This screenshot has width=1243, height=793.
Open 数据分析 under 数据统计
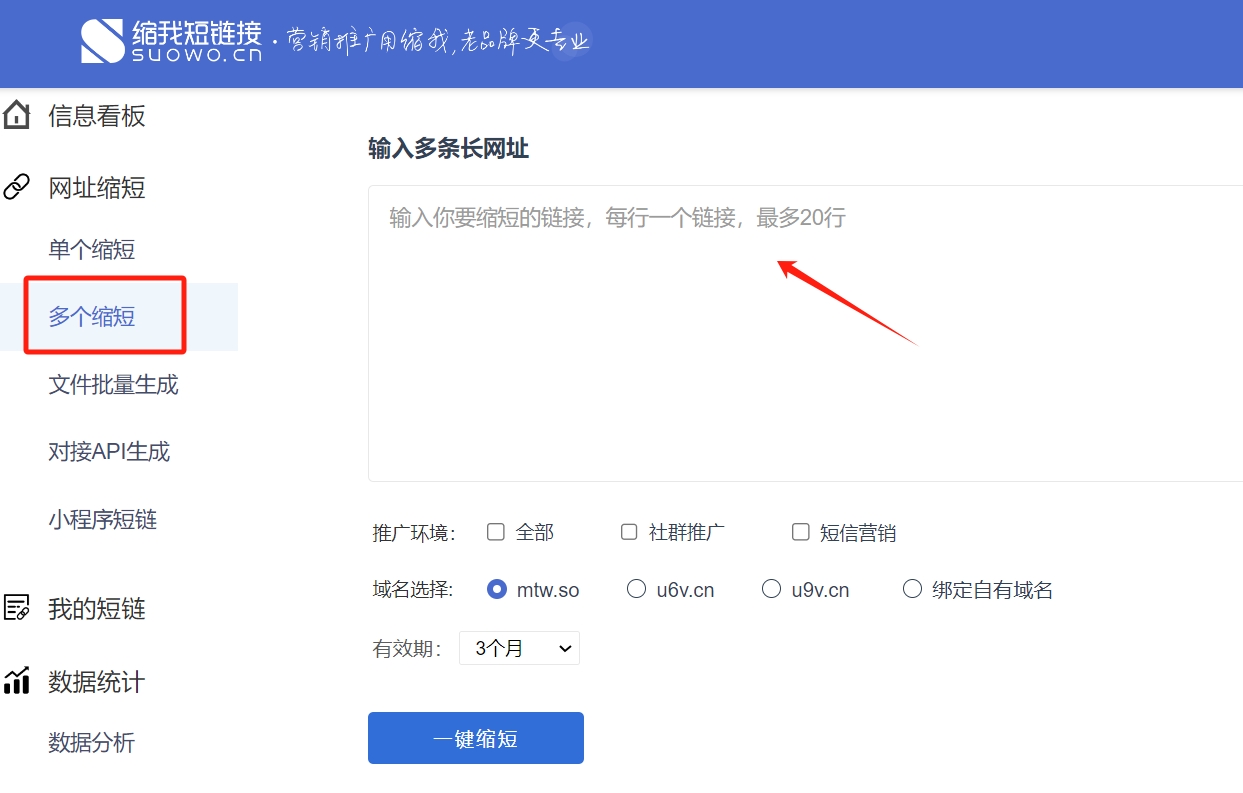91,743
